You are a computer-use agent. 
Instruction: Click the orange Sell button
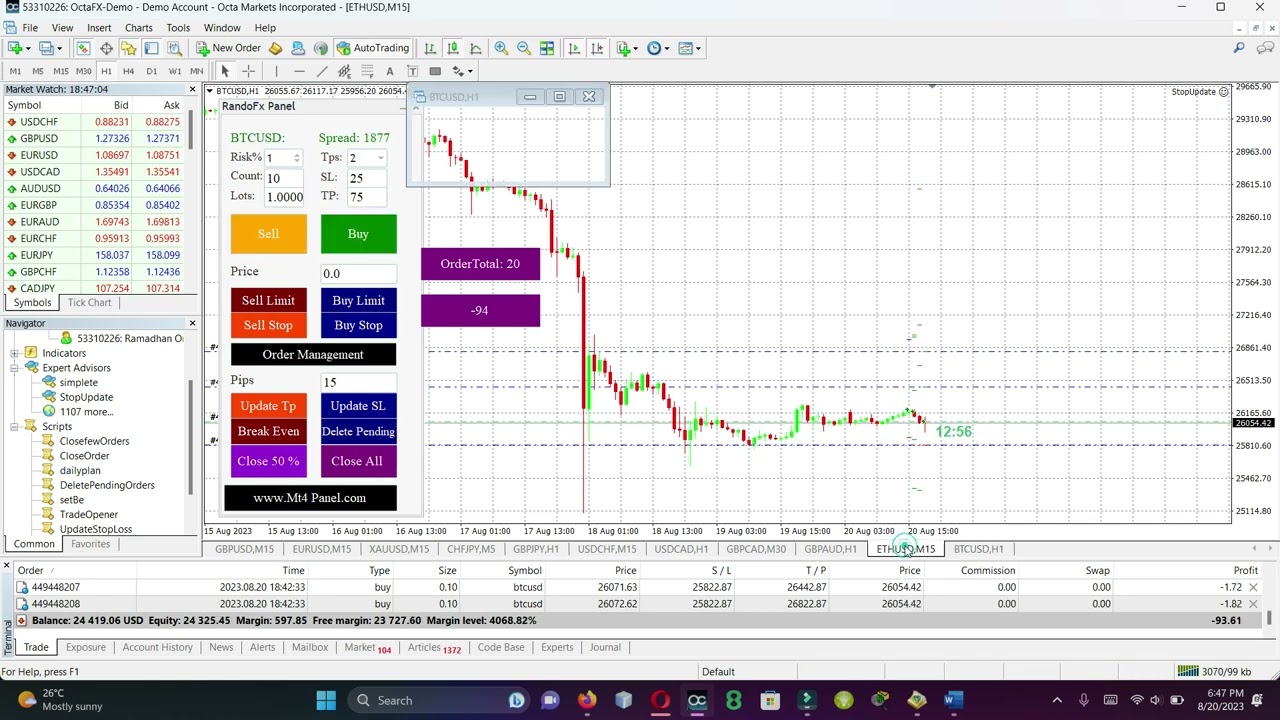tap(268, 234)
